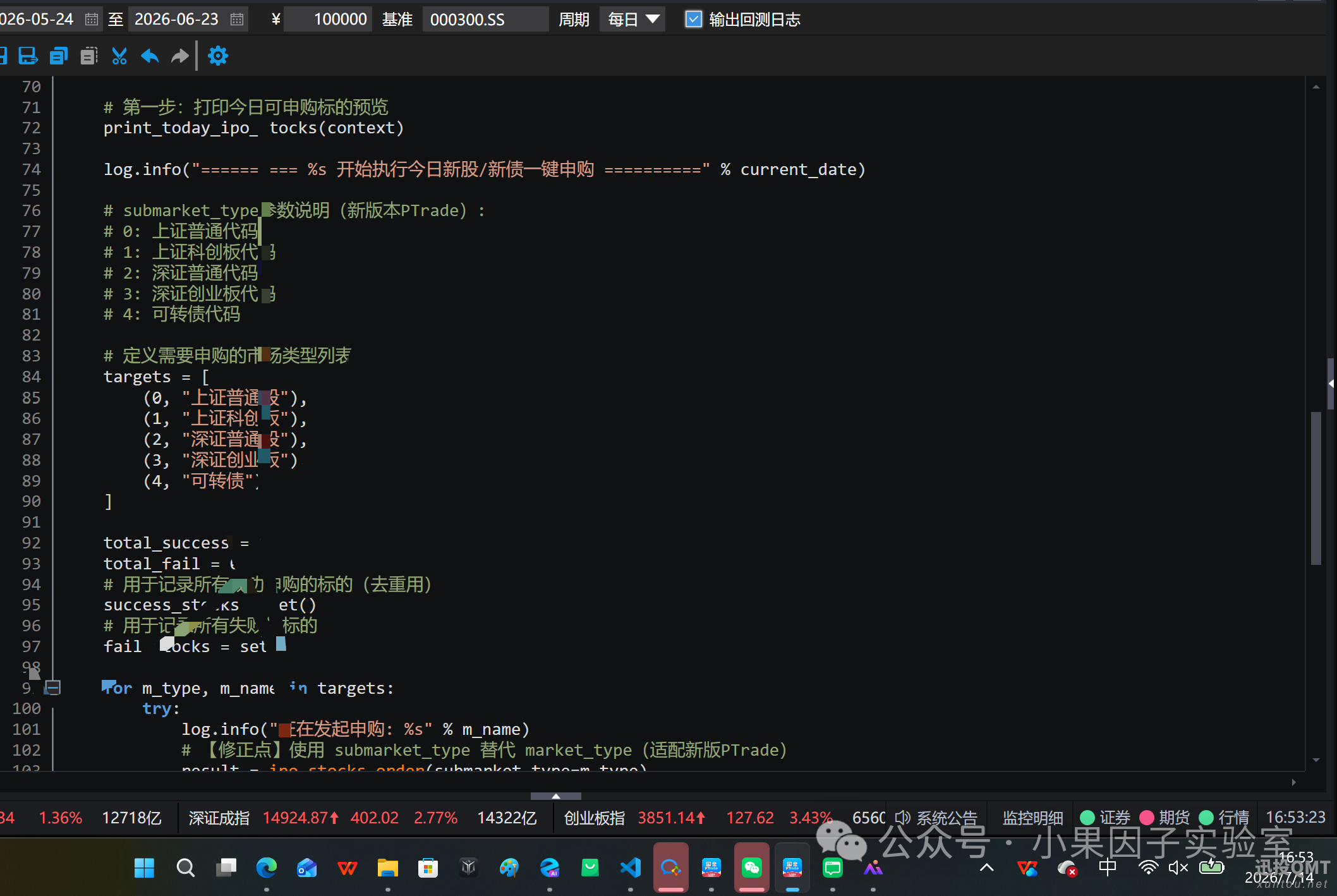Open 监控明细 in the status bar

(x=1032, y=818)
